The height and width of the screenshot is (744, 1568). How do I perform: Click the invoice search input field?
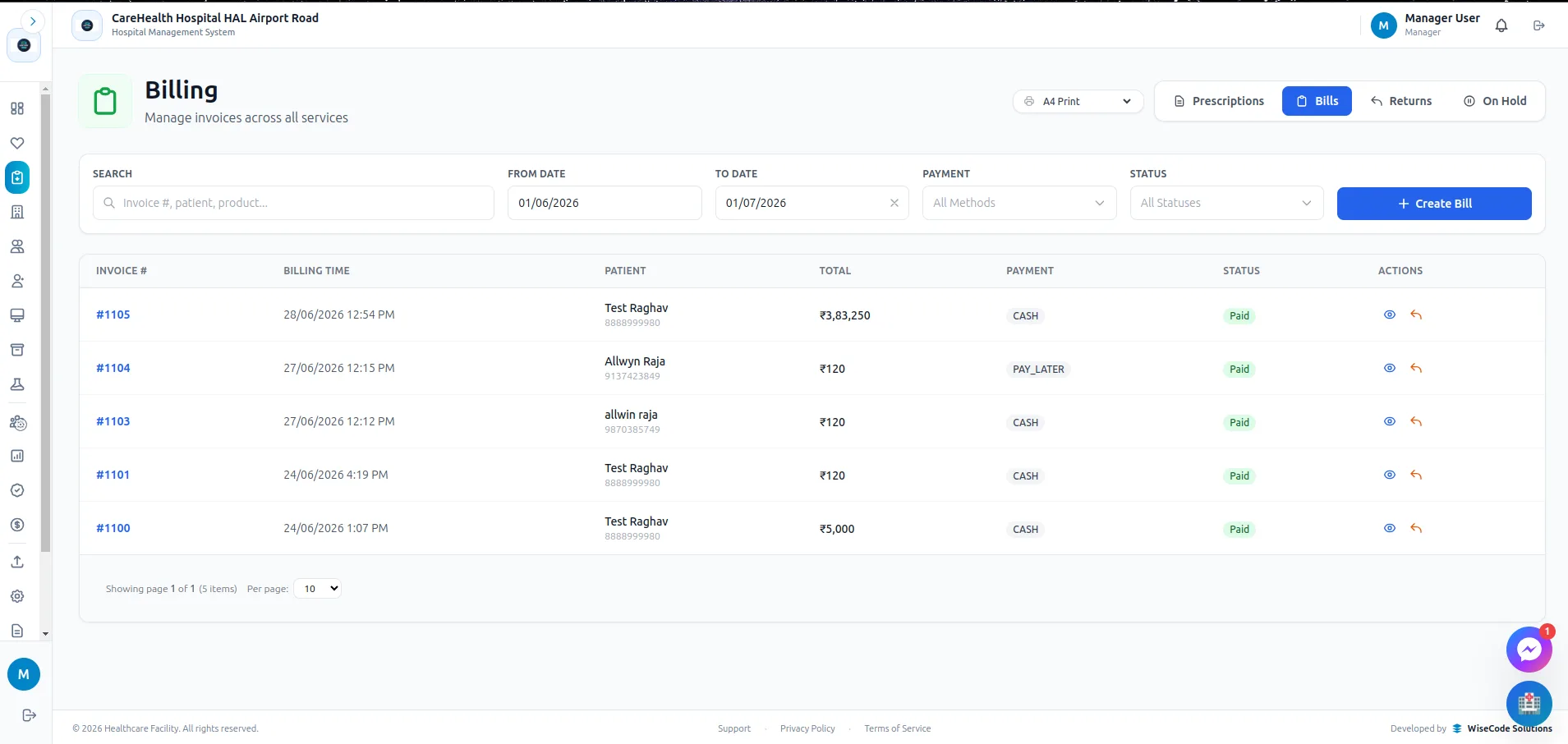[293, 203]
